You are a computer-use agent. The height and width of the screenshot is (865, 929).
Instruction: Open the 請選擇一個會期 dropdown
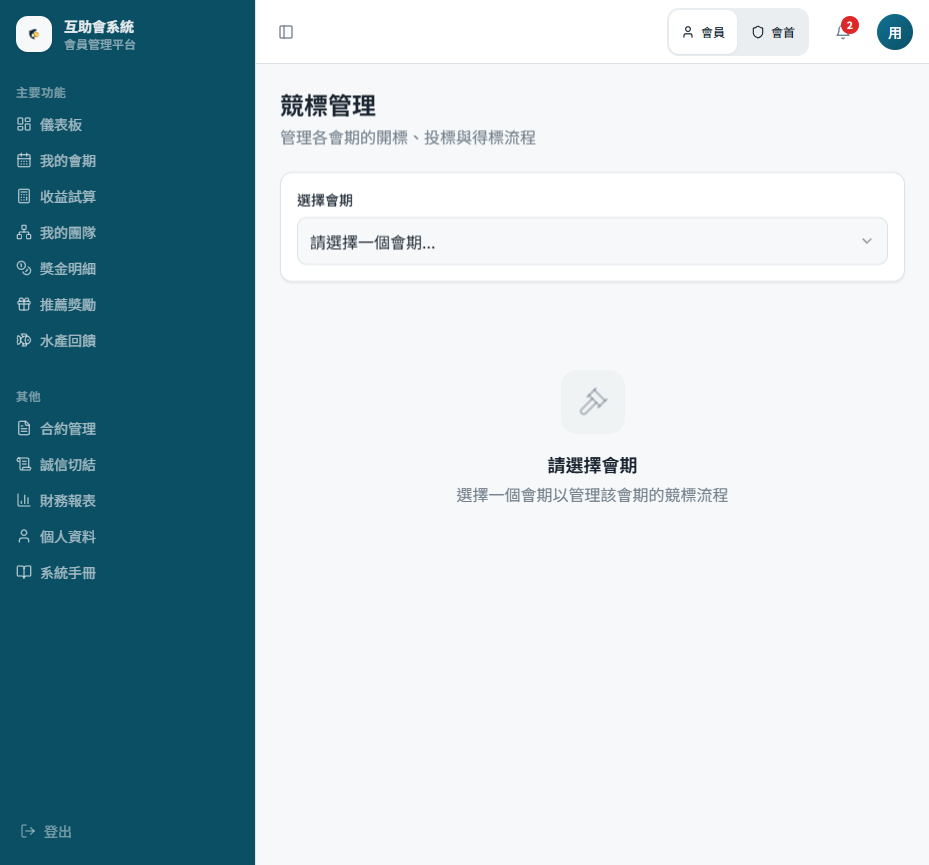(x=592, y=241)
